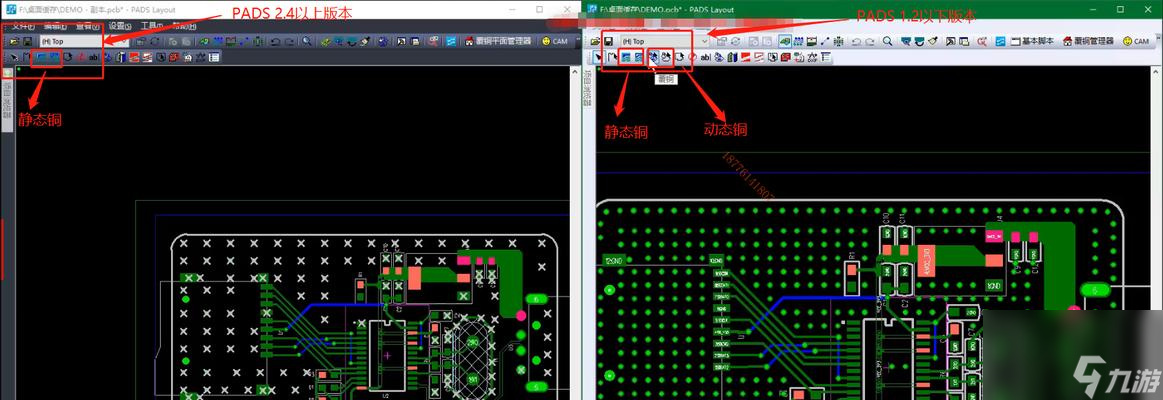This screenshot has width=1163, height=400.
Task: Toggle BGA toolbar icon in left window
Action: click(x=257, y=42)
